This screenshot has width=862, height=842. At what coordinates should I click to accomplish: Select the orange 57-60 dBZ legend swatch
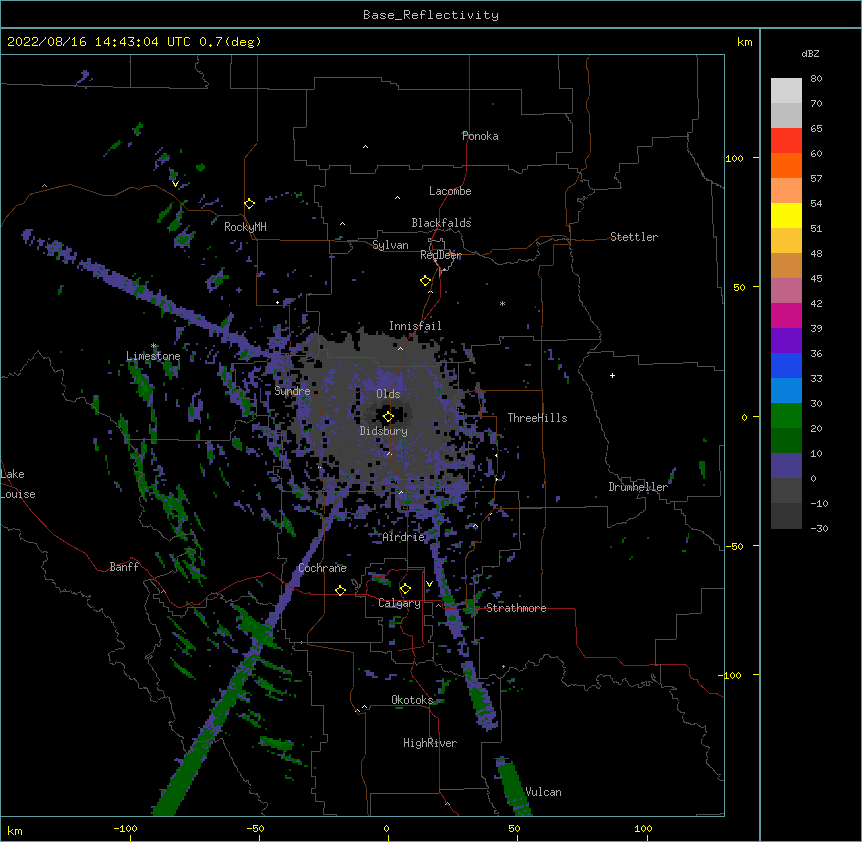pos(786,165)
